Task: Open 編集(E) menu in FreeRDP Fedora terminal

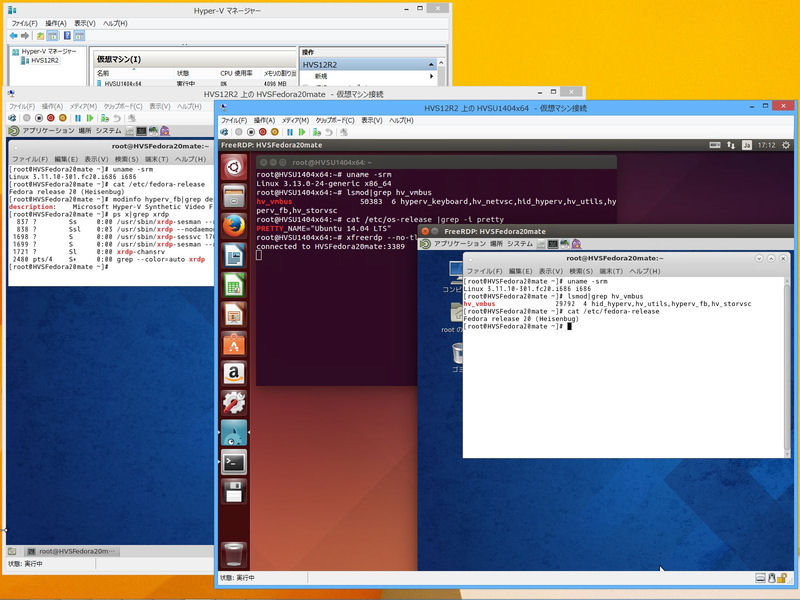Action: pyautogui.click(x=520, y=271)
